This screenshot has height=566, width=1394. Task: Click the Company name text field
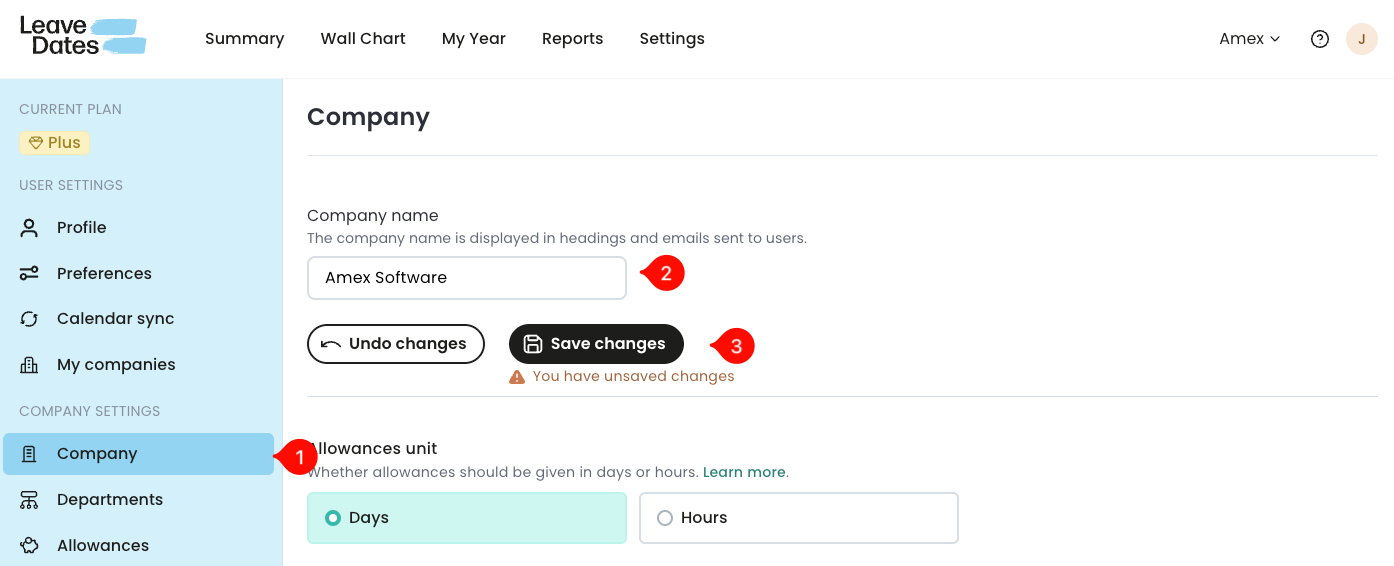tap(467, 278)
